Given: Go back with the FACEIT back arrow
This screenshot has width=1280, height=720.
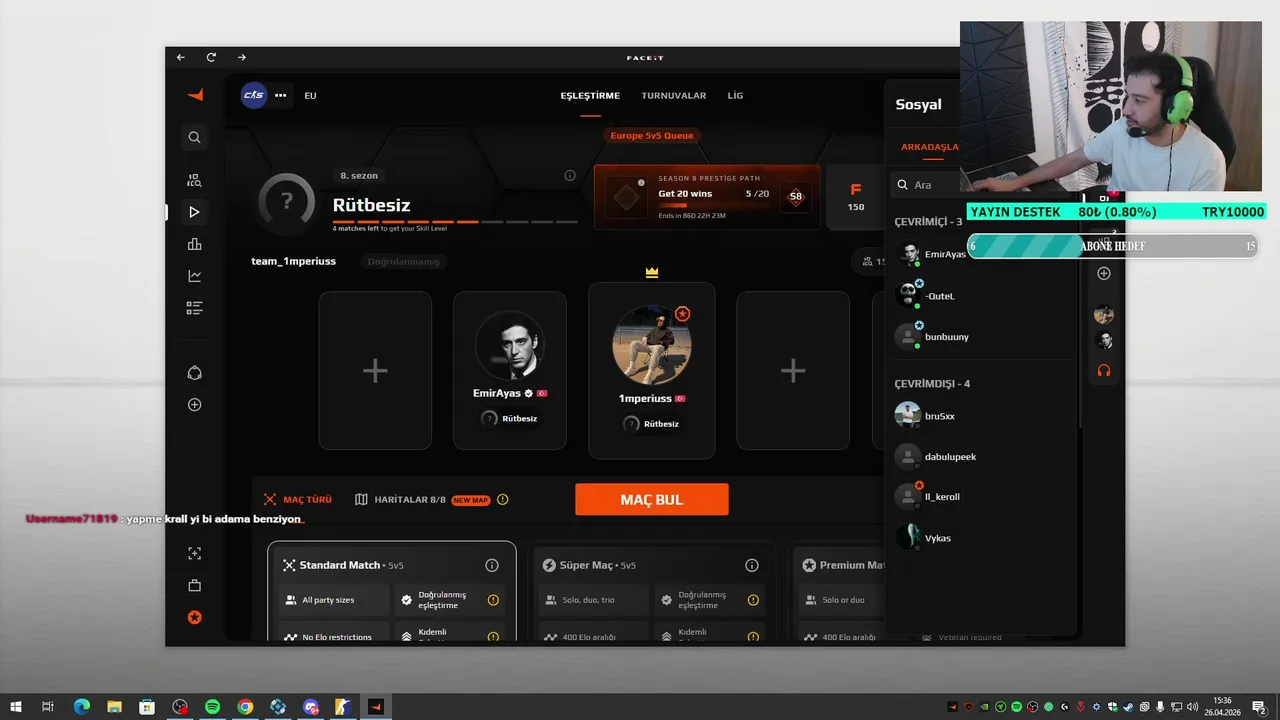Looking at the screenshot, I should (181, 58).
